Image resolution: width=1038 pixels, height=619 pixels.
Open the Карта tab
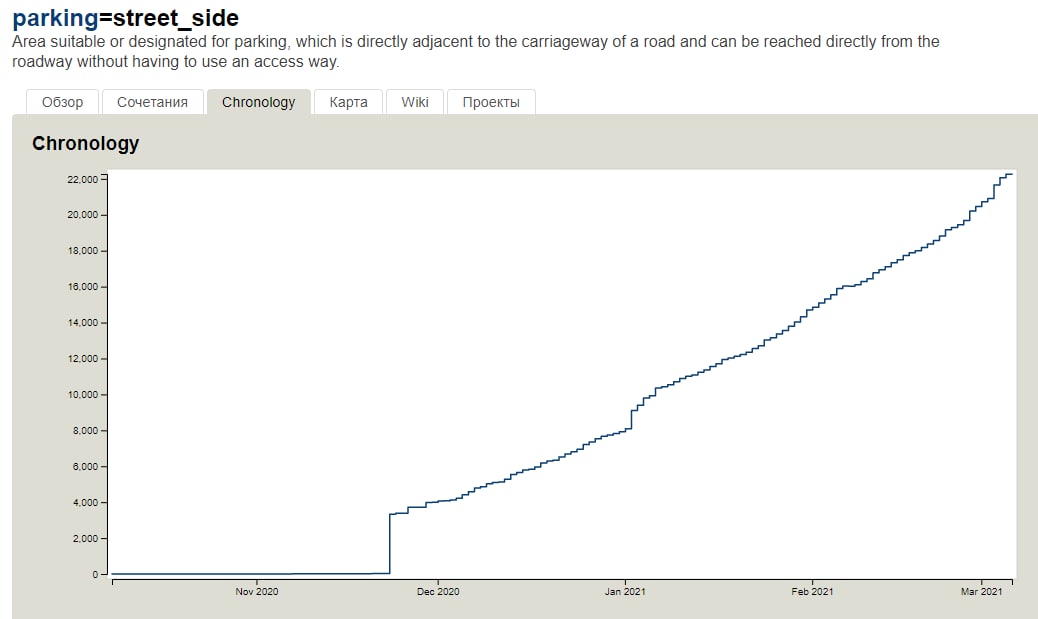348,102
